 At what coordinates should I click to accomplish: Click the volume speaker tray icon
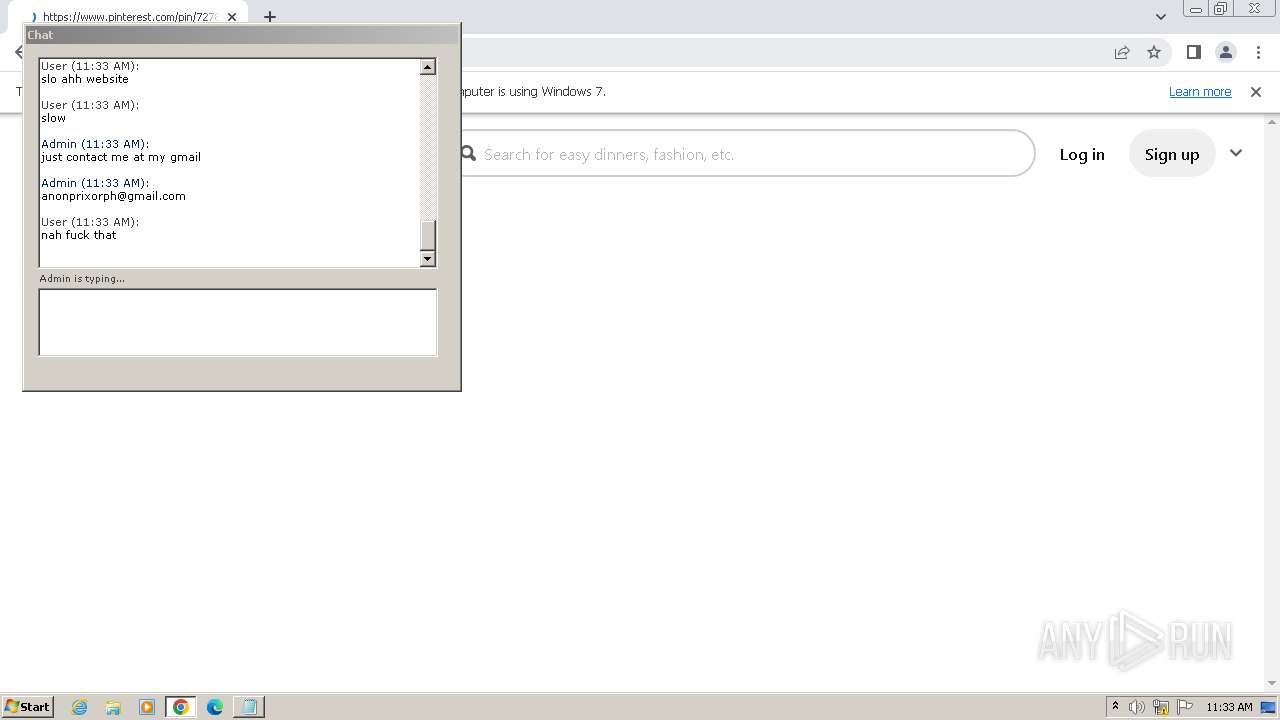[1137, 707]
